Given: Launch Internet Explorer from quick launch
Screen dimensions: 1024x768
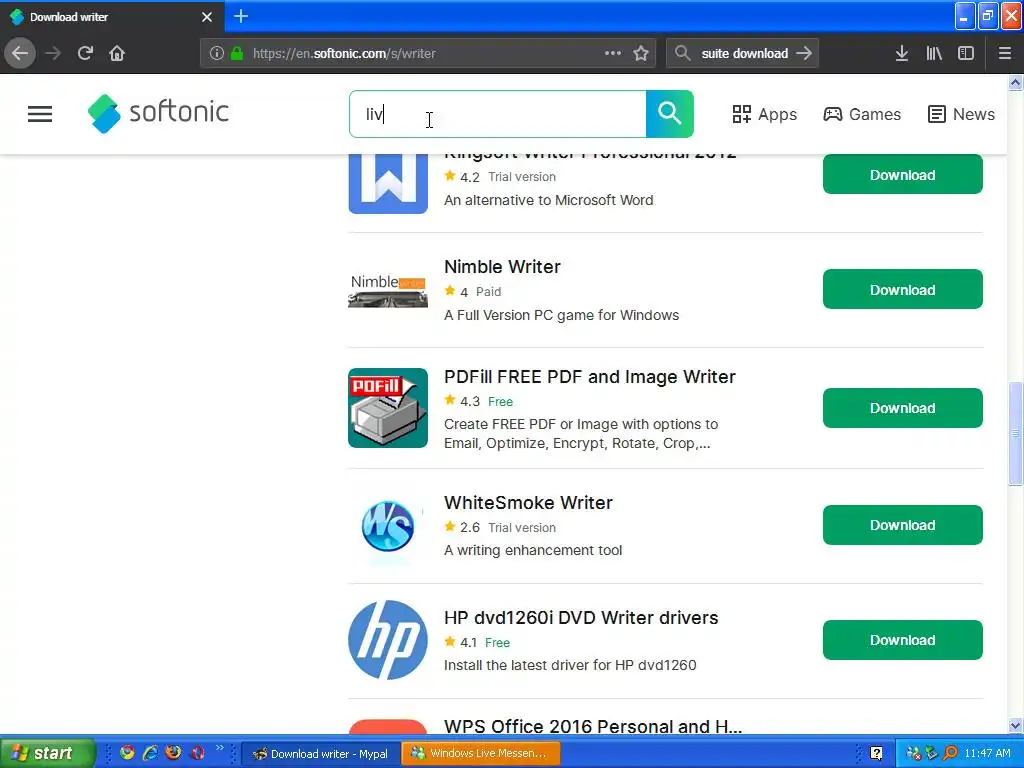Looking at the screenshot, I should coord(150,753).
